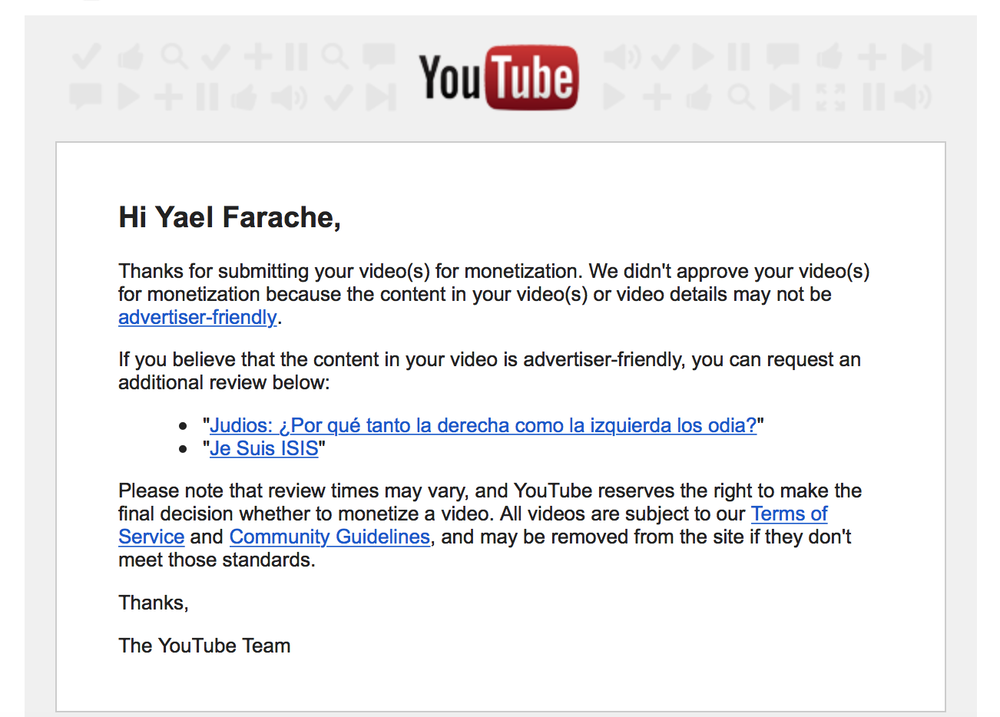Click the play icon between comment bubble and plus icons

click(x=129, y=96)
